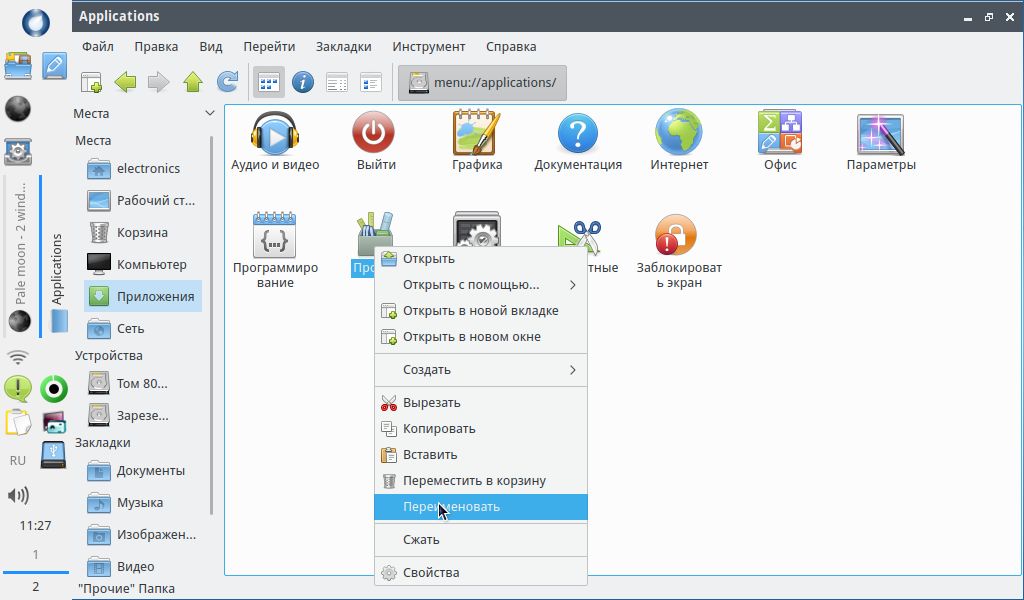Select Приложения in the sidebar

(x=143, y=296)
